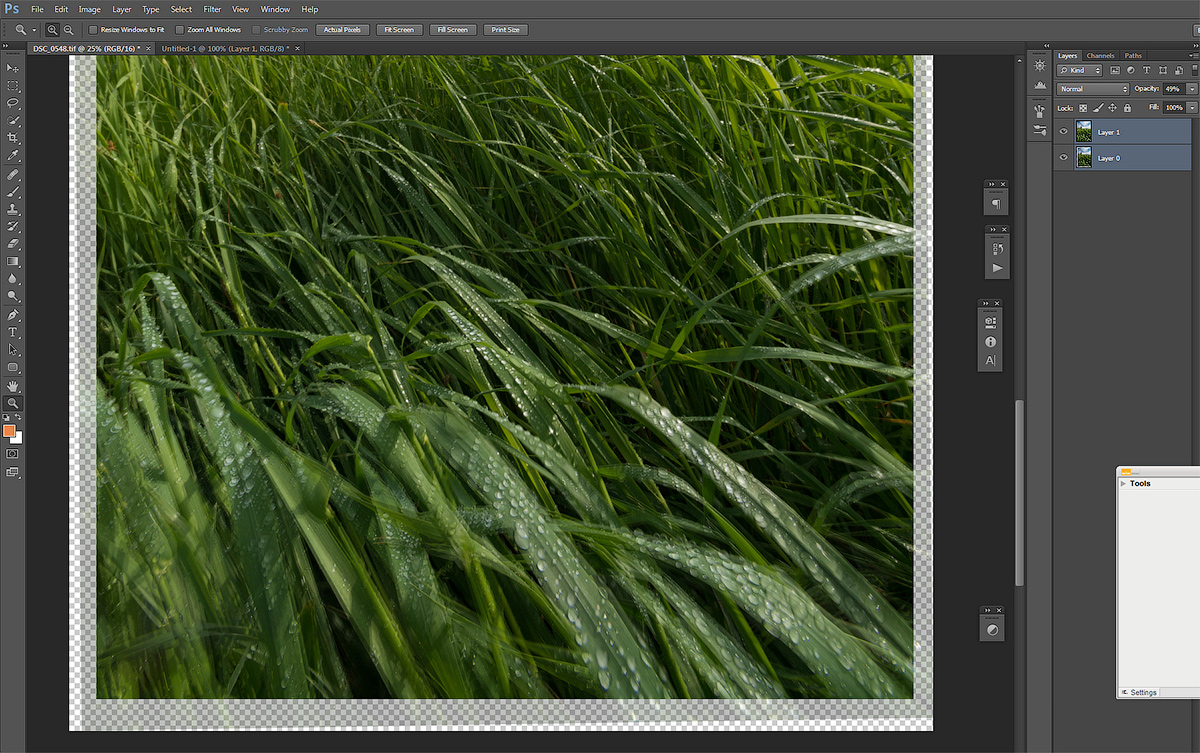
Task: Select the Move tool
Action: tap(13, 67)
